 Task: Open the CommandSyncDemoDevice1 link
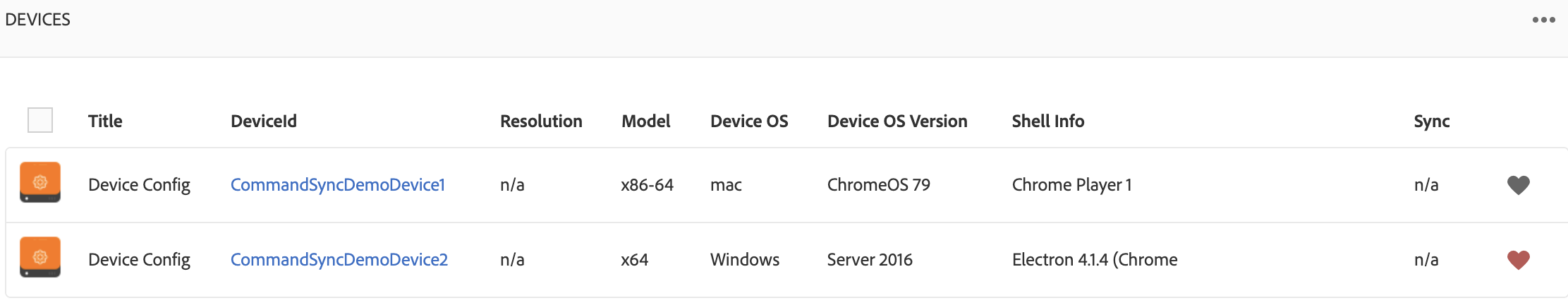[x=338, y=185]
